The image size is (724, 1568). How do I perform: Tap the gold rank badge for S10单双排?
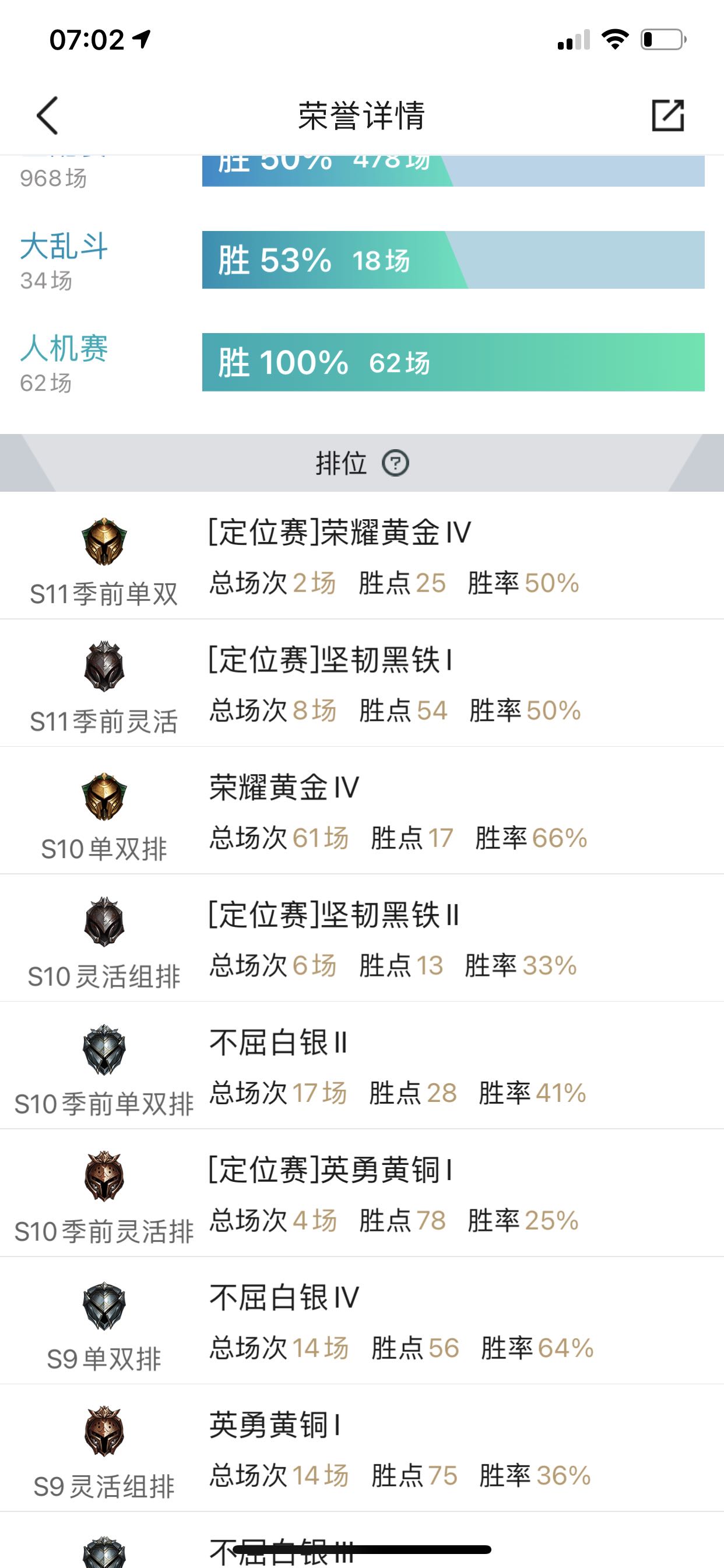coord(104,796)
